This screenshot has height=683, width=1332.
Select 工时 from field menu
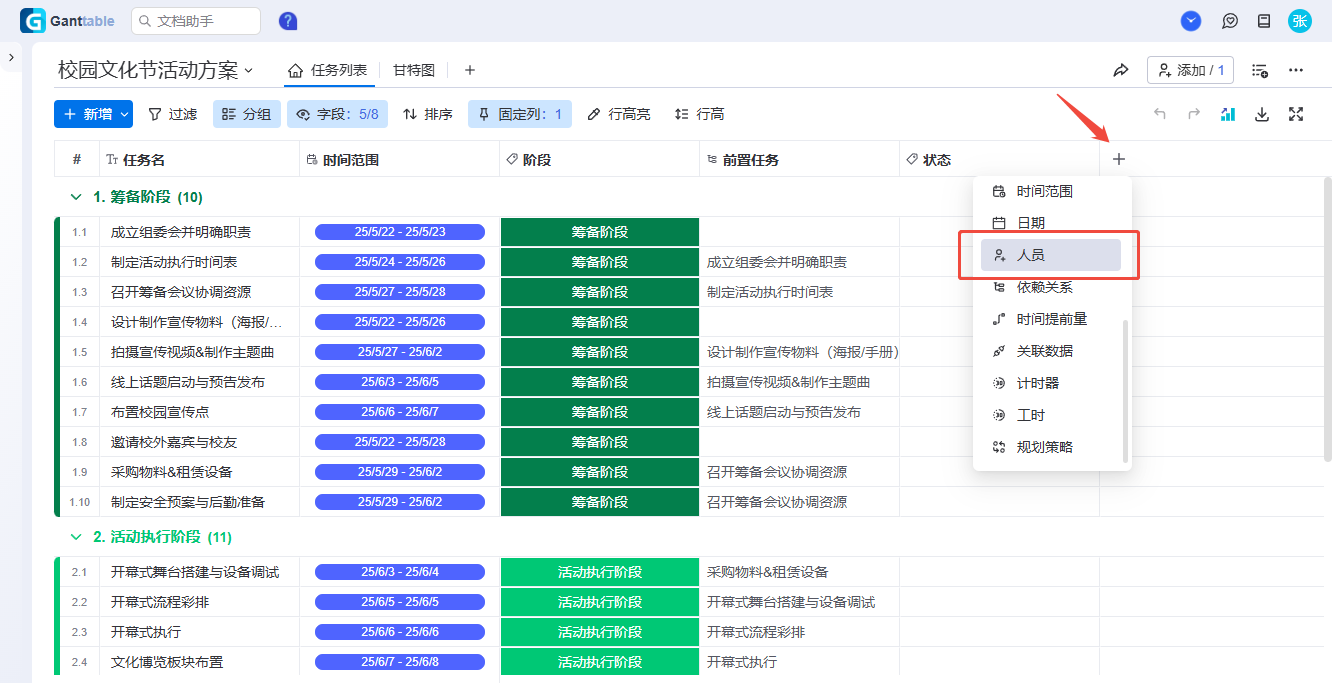pos(1051,415)
